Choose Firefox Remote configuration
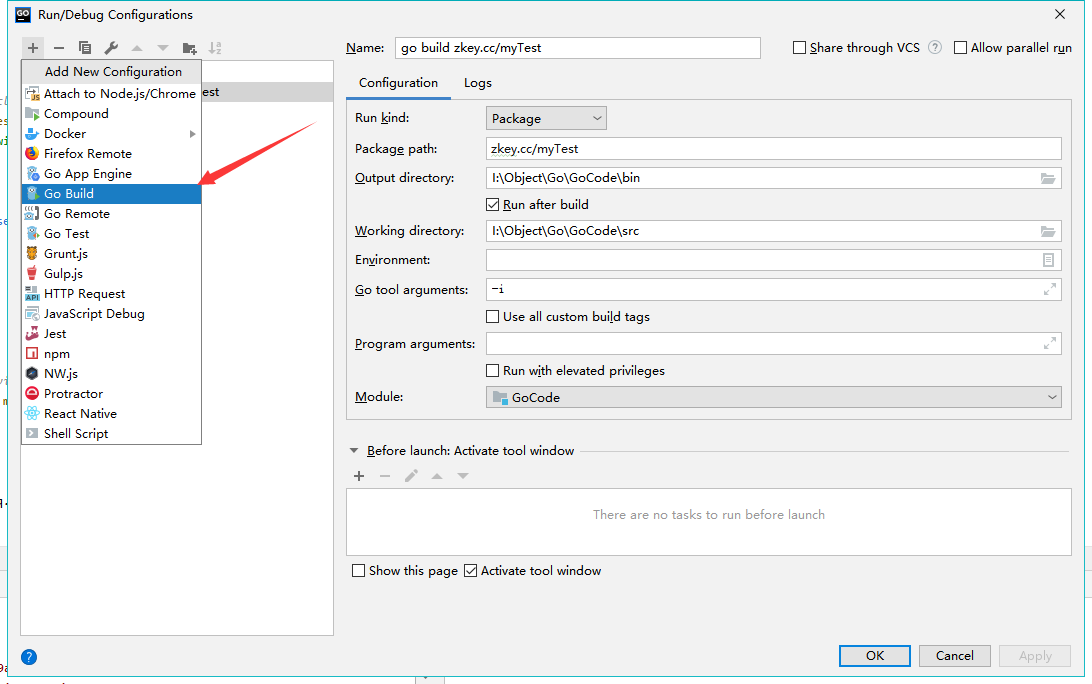 [111, 154]
